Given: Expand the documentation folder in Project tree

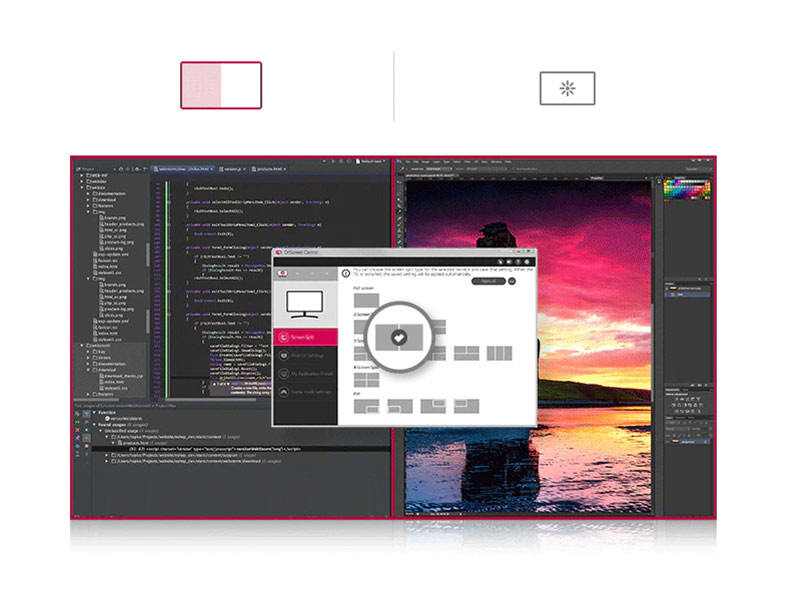Looking at the screenshot, I should [88, 193].
